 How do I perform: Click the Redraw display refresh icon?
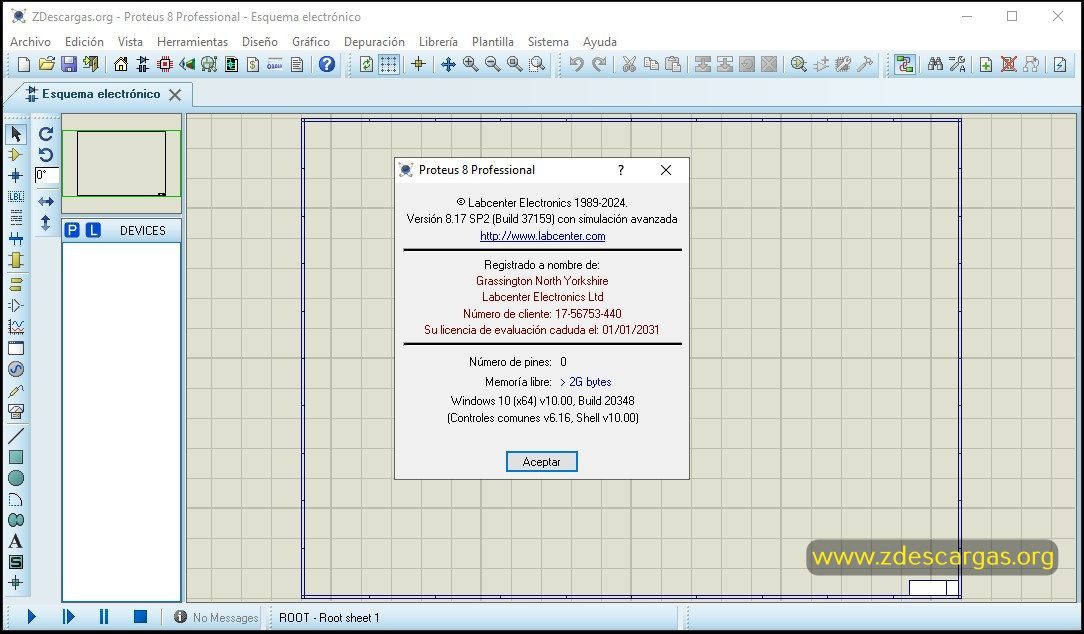(x=366, y=64)
